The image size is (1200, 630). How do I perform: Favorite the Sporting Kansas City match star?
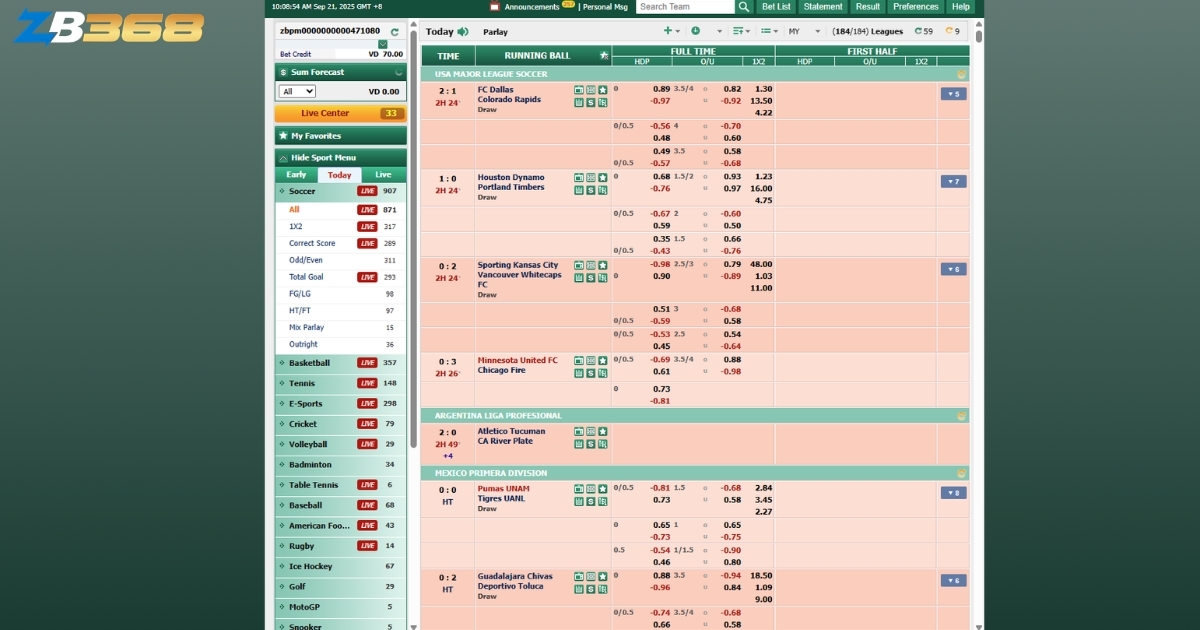(603, 265)
